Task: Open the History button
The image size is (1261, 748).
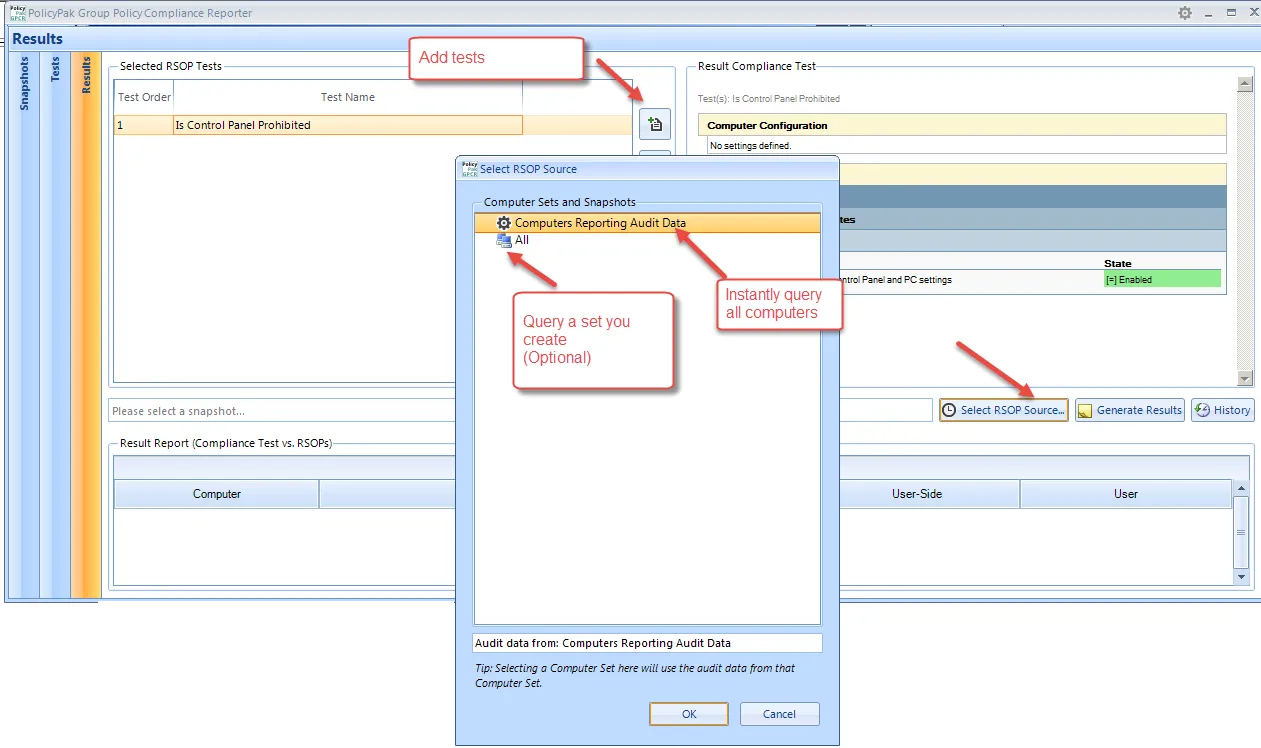Action: 1222,410
